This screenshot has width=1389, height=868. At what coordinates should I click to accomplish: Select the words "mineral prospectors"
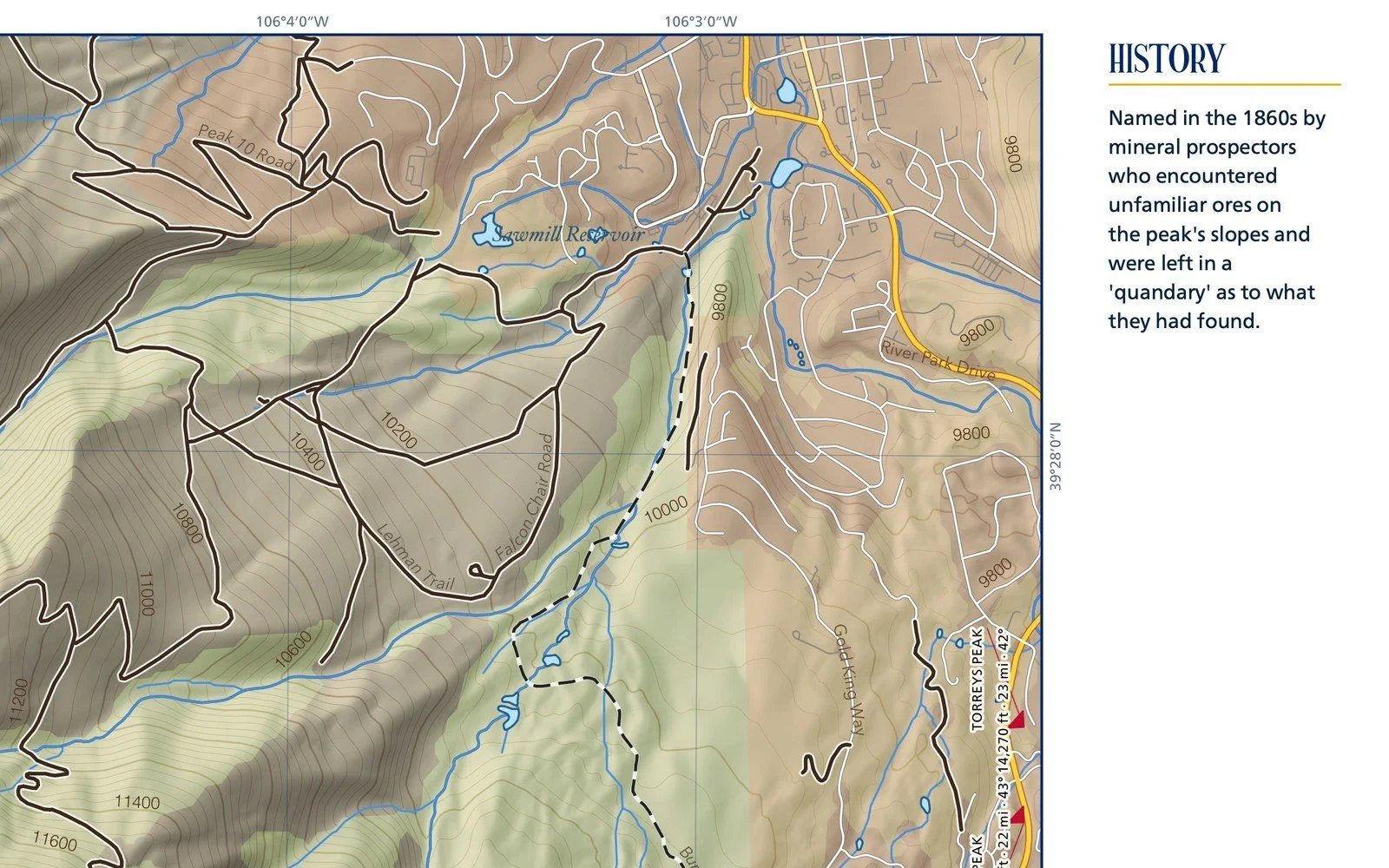click(x=1202, y=147)
